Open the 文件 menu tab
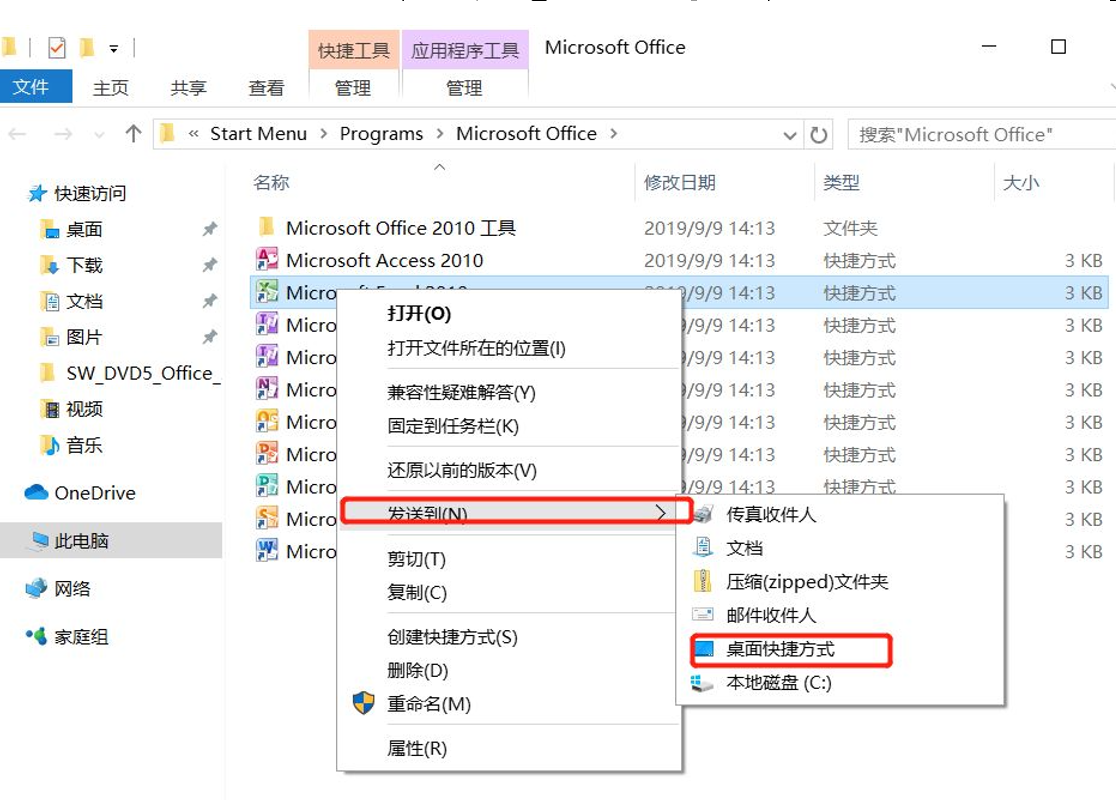Viewport: 1116px width, 800px height. (x=31, y=87)
